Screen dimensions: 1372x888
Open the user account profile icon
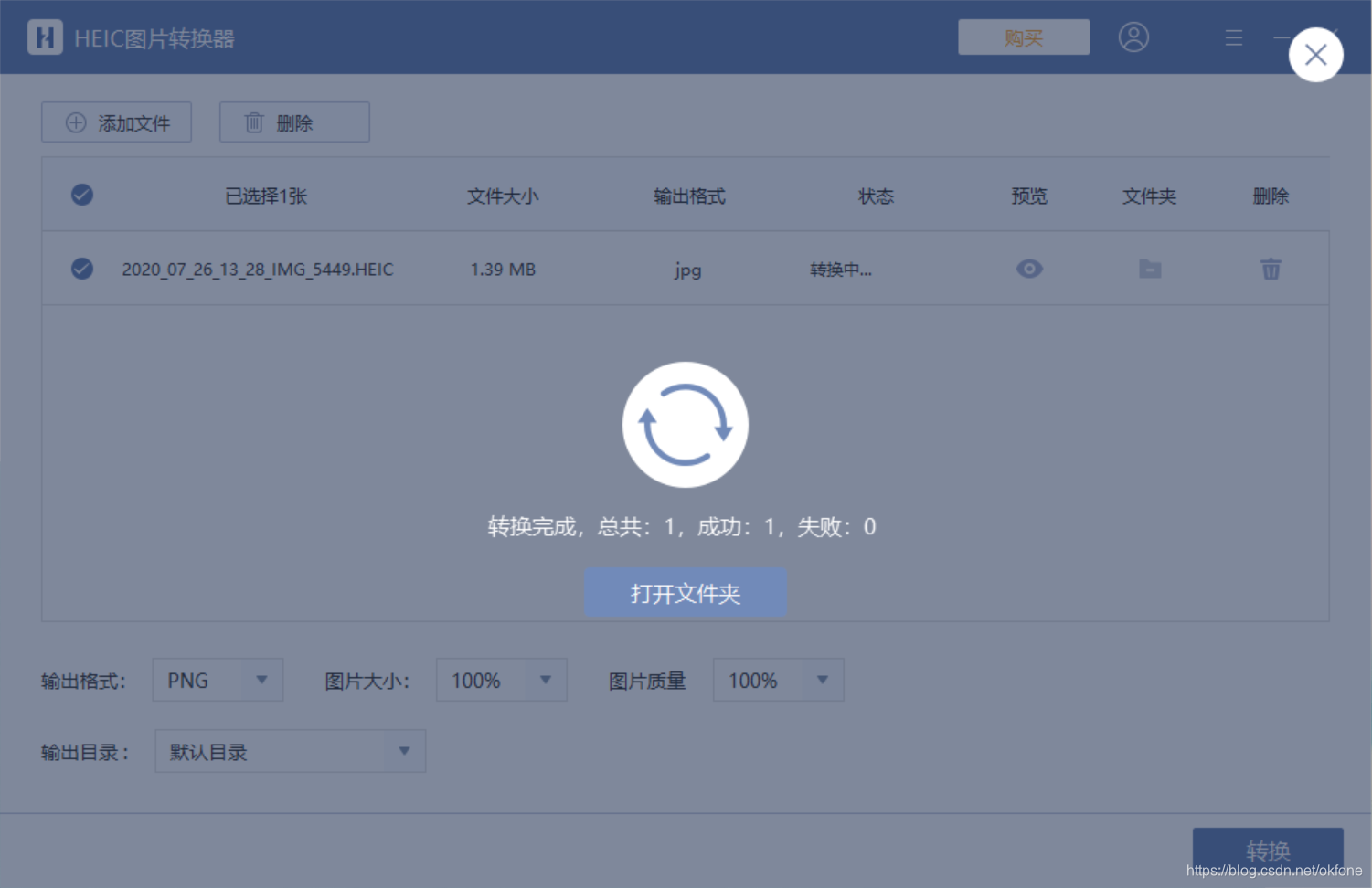1133,37
